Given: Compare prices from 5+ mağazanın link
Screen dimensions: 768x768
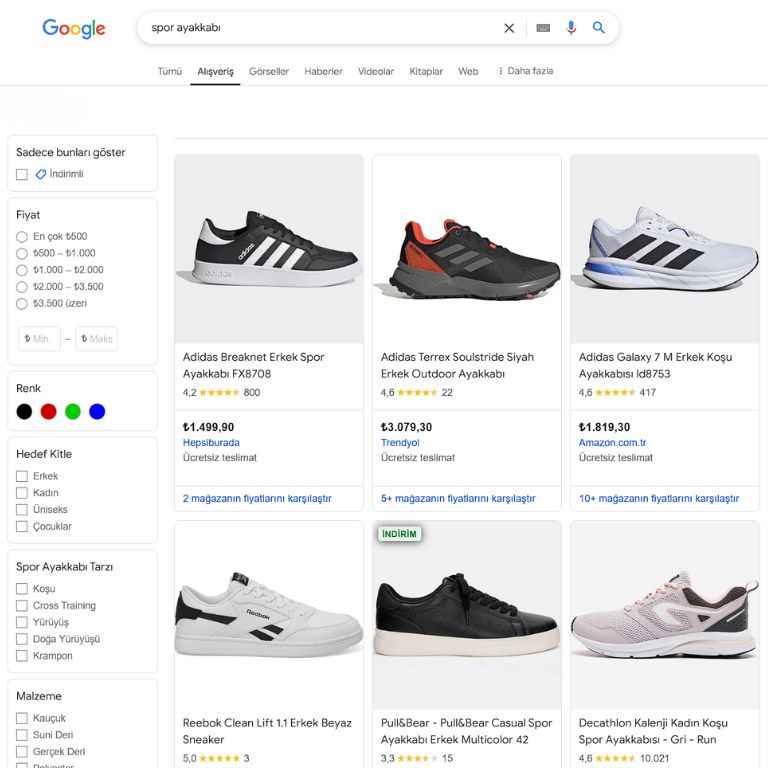Looking at the screenshot, I should point(458,498).
